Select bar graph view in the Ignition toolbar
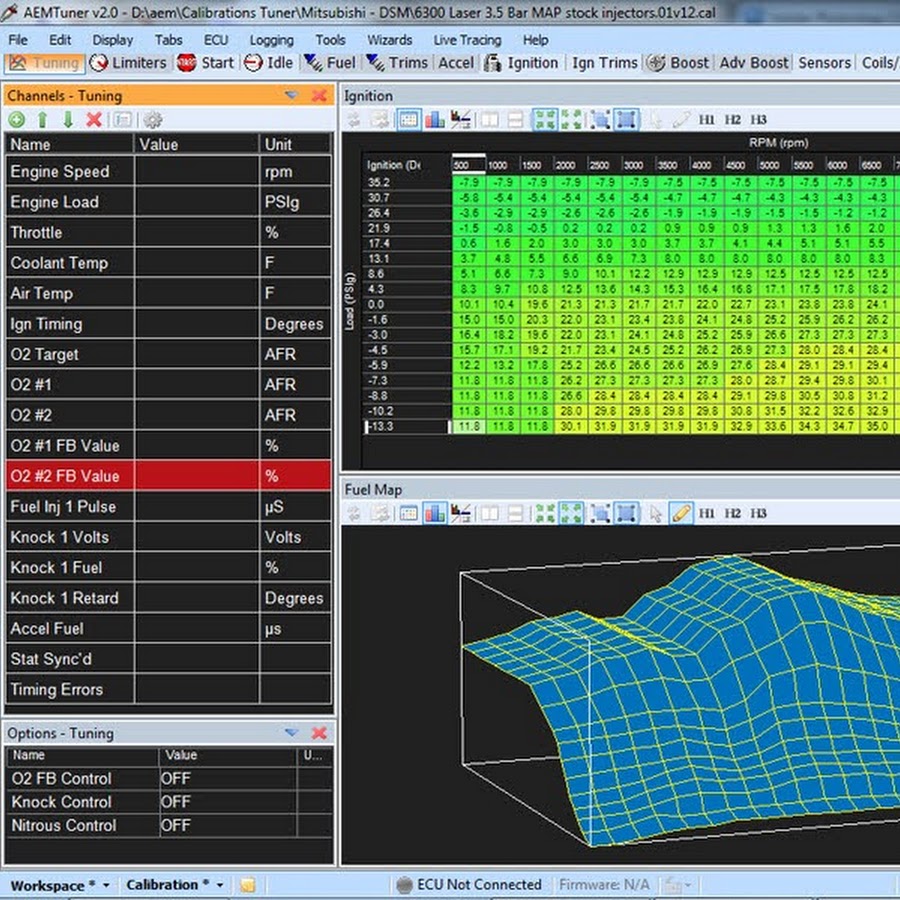This screenshot has height=900, width=900. [x=435, y=119]
